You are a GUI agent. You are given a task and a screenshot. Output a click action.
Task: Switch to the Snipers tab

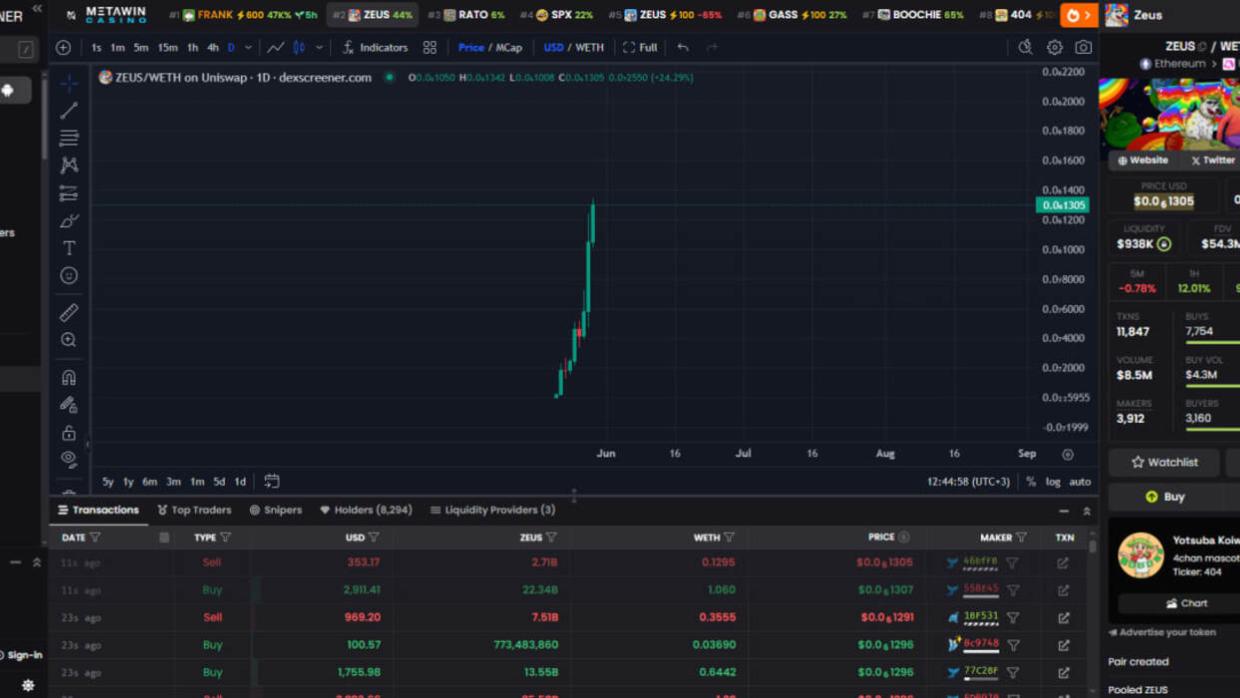click(x=275, y=510)
